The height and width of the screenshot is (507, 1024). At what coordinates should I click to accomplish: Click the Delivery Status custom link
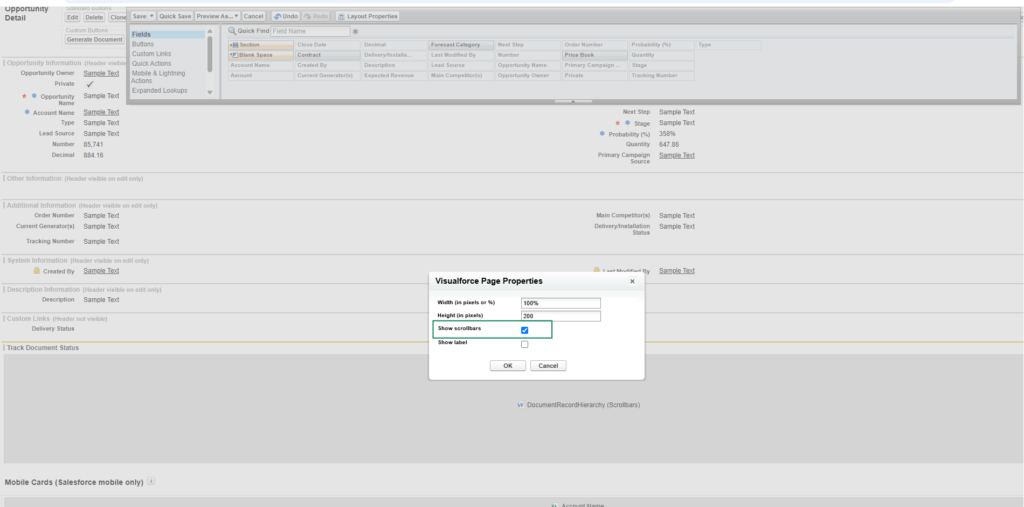[53, 329]
